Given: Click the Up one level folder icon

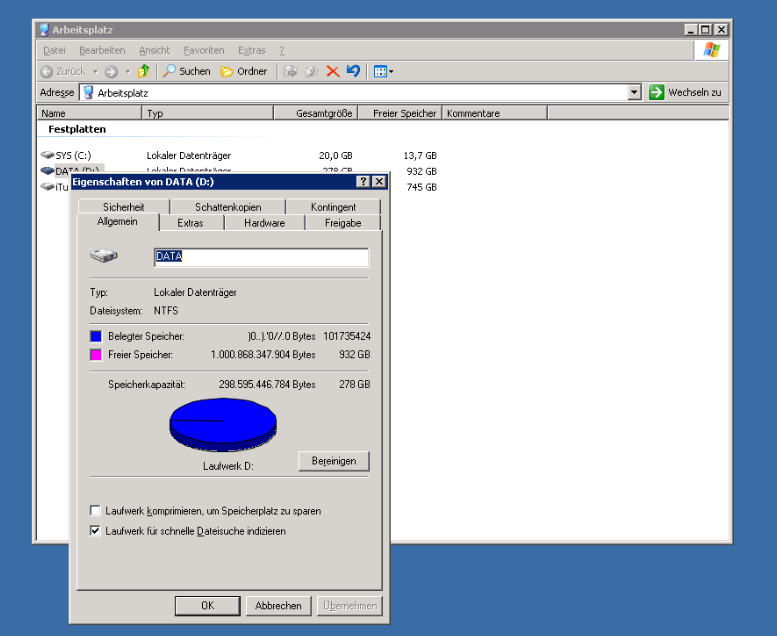Looking at the screenshot, I should click(144, 71).
